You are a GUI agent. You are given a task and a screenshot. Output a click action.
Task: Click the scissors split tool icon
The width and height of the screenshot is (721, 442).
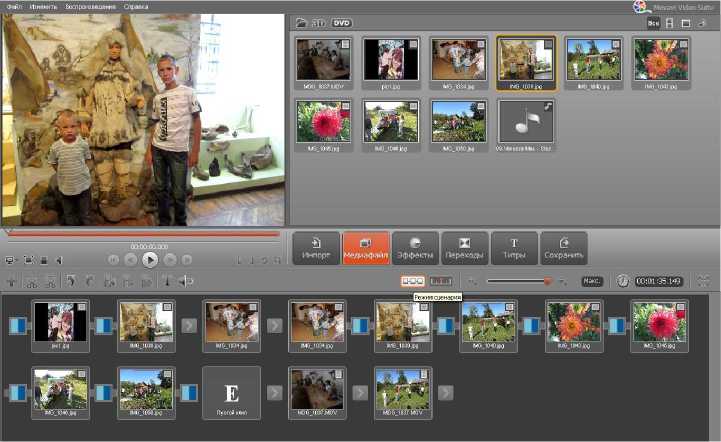(32, 282)
